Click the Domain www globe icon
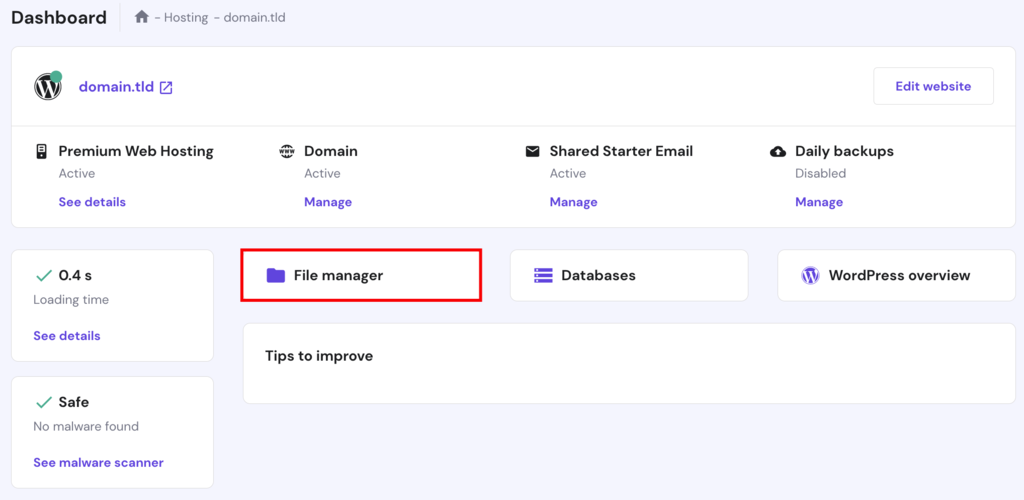Screen dimensions: 1024x500 [287, 152]
